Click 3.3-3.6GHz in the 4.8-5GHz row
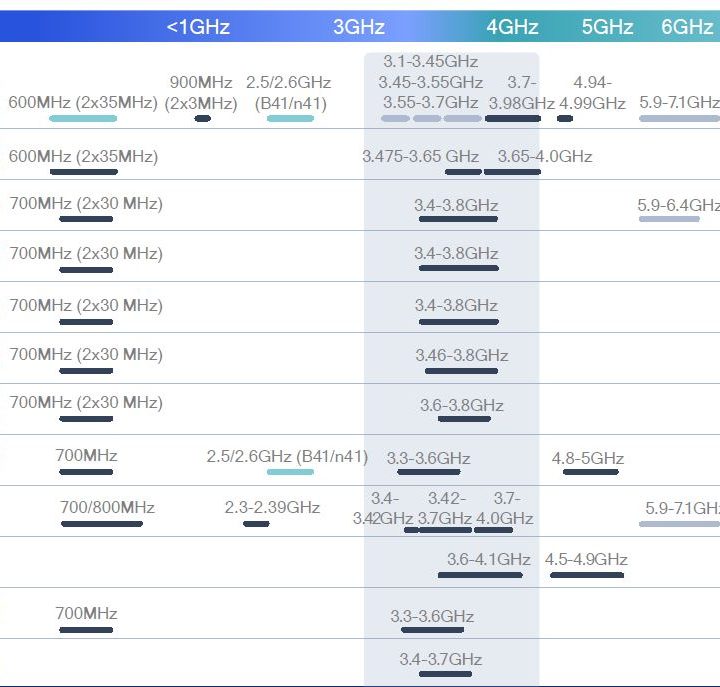This screenshot has width=720, height=687. point(428,458)
